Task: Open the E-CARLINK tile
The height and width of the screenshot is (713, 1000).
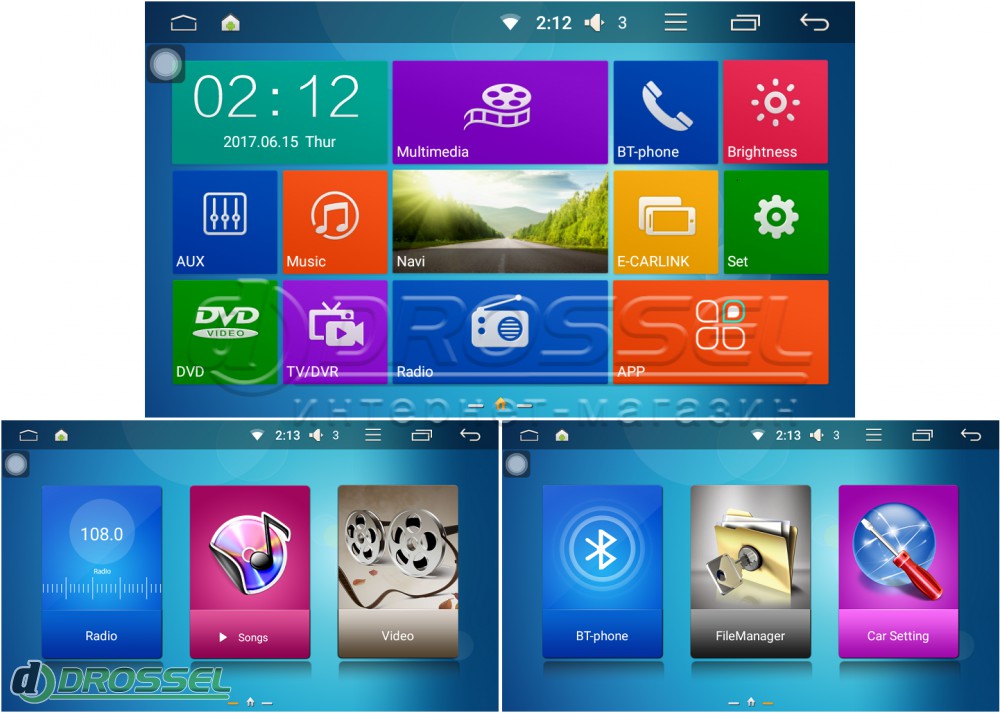Action: coord(665,222)
